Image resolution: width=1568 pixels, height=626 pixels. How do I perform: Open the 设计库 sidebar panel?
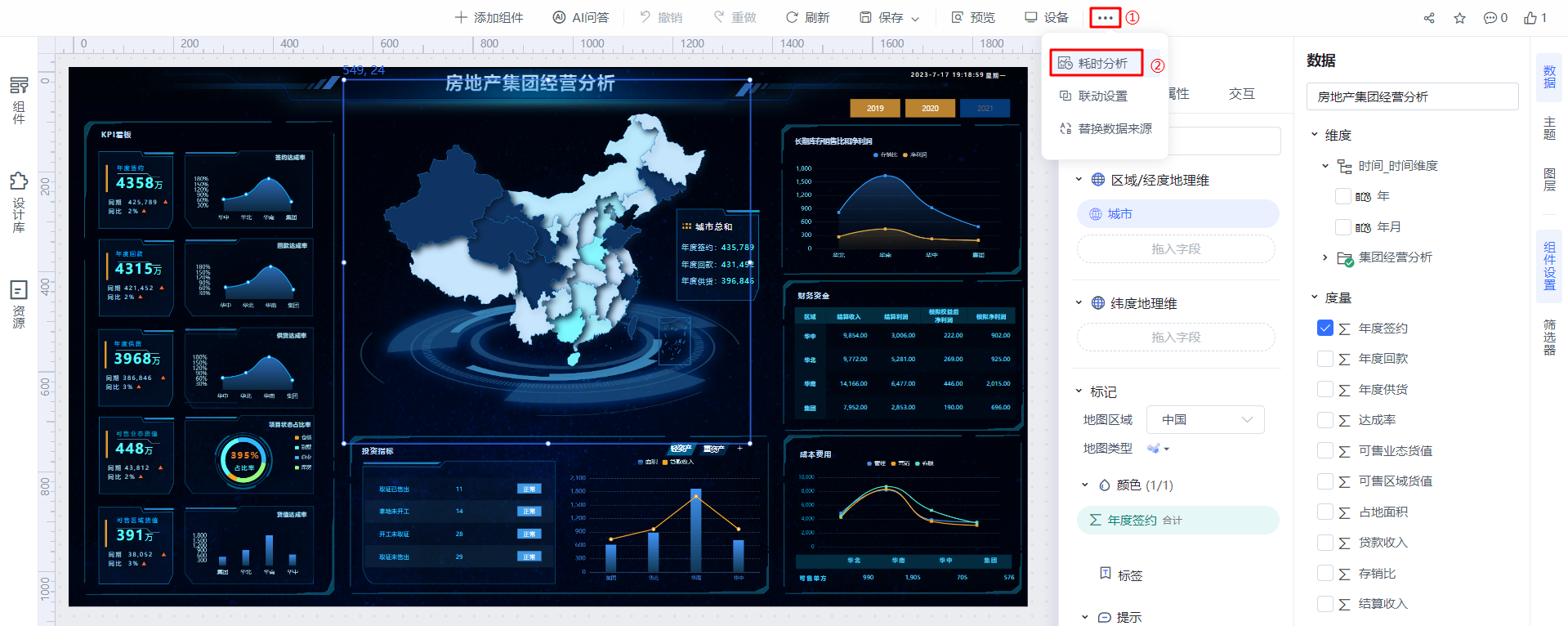pos(19,202)
